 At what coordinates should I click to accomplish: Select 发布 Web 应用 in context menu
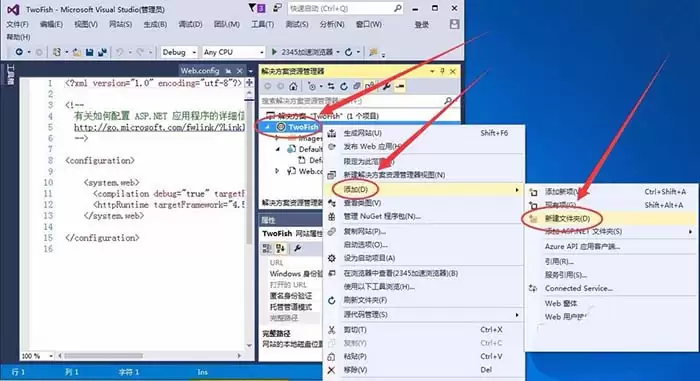tap(423, 147)
